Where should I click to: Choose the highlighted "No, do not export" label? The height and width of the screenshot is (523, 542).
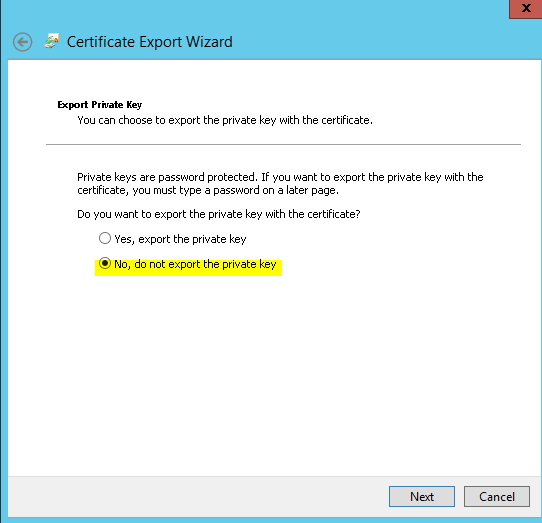(x=195, y=264)
